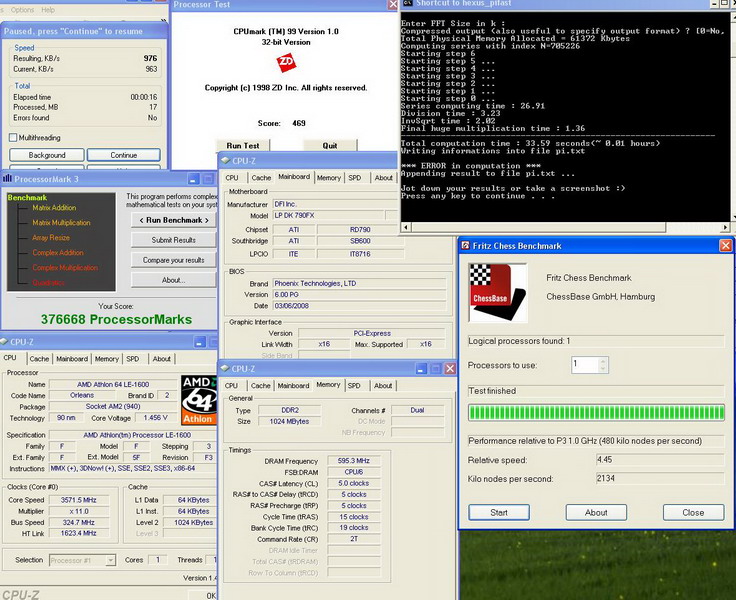Image resolution: width=736 pixels, height=600 pixels.
Task: Open About tab in CPU-Z Memory window
Action: (383, 385)
